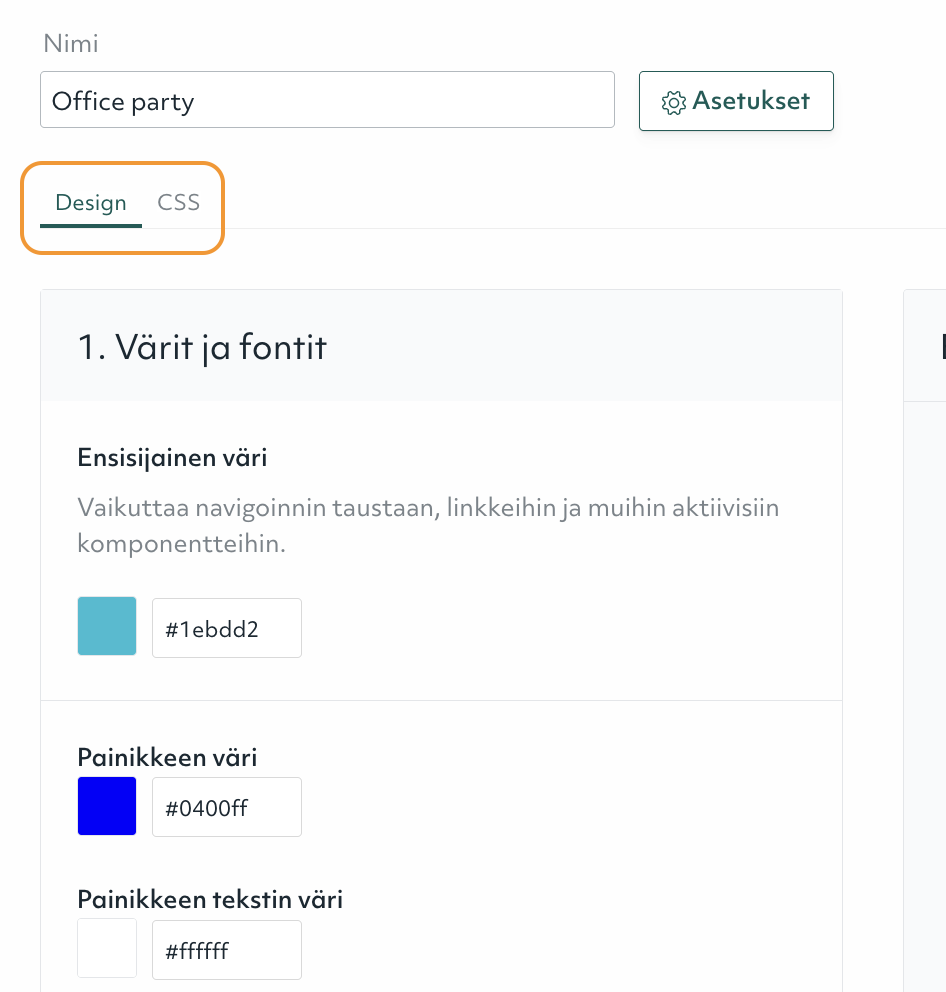Switch to the CSS tab

point(178,201)
